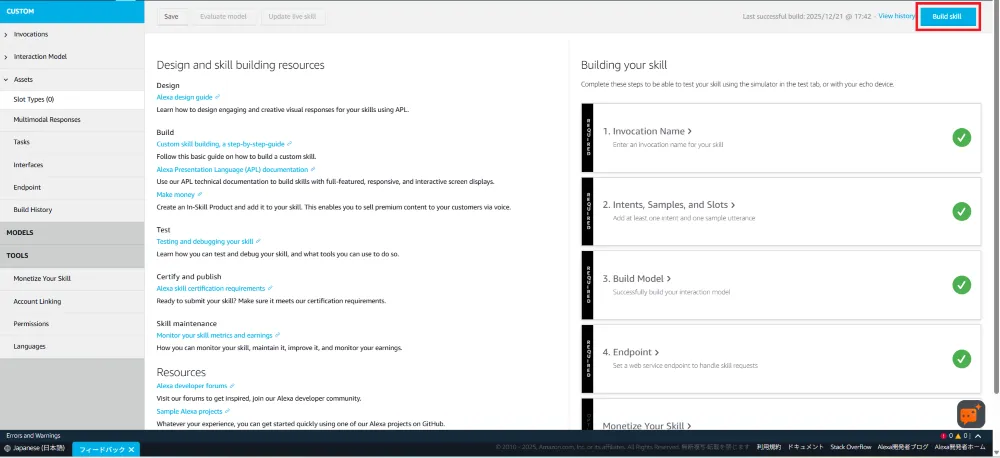
Task: Click green checkmark for Intents, Samples, and Slots
Action: [961, 211]
